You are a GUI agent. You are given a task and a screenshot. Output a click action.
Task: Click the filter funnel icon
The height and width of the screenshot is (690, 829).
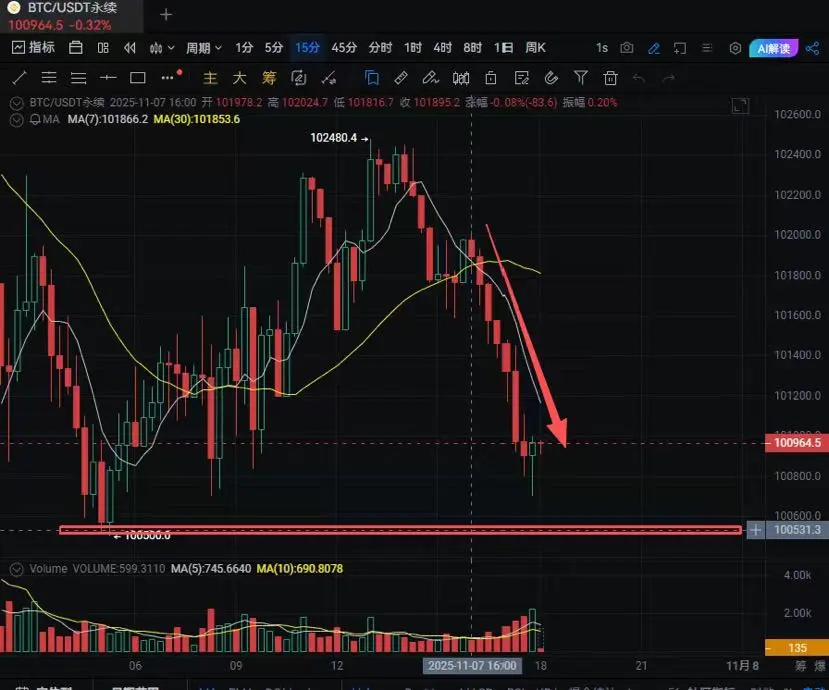(581, 78)
